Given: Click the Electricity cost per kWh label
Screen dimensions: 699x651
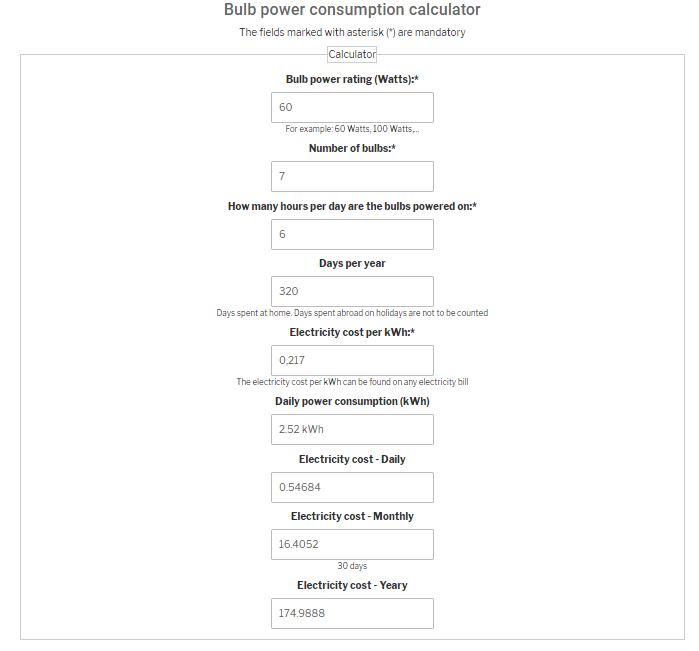Looking at the screenshot, I should point(352,333).
